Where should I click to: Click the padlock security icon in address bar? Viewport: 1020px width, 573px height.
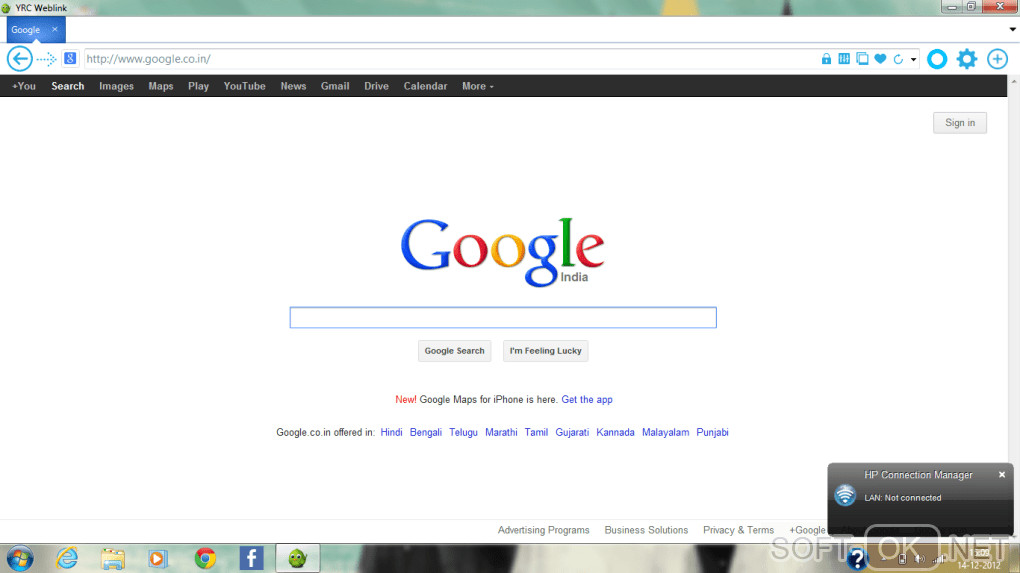(826, 59)
